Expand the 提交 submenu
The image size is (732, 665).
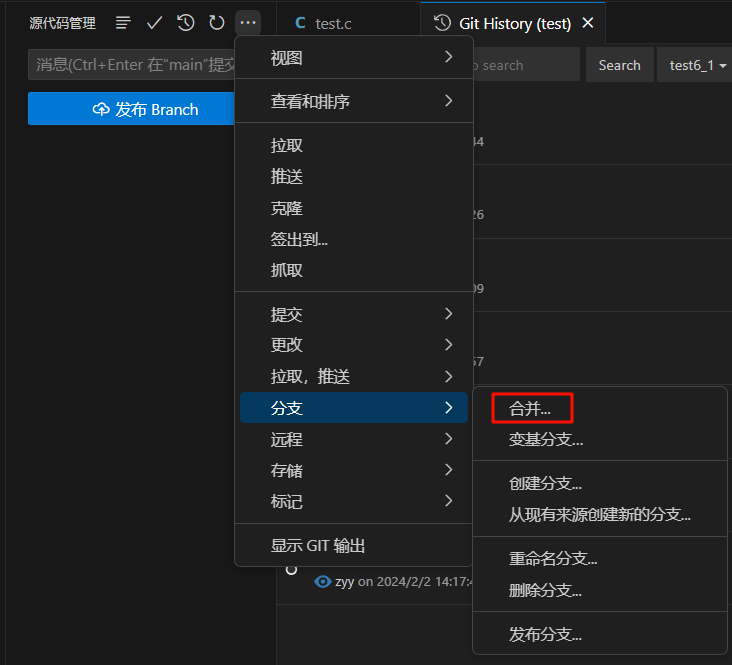click(354, 314)
